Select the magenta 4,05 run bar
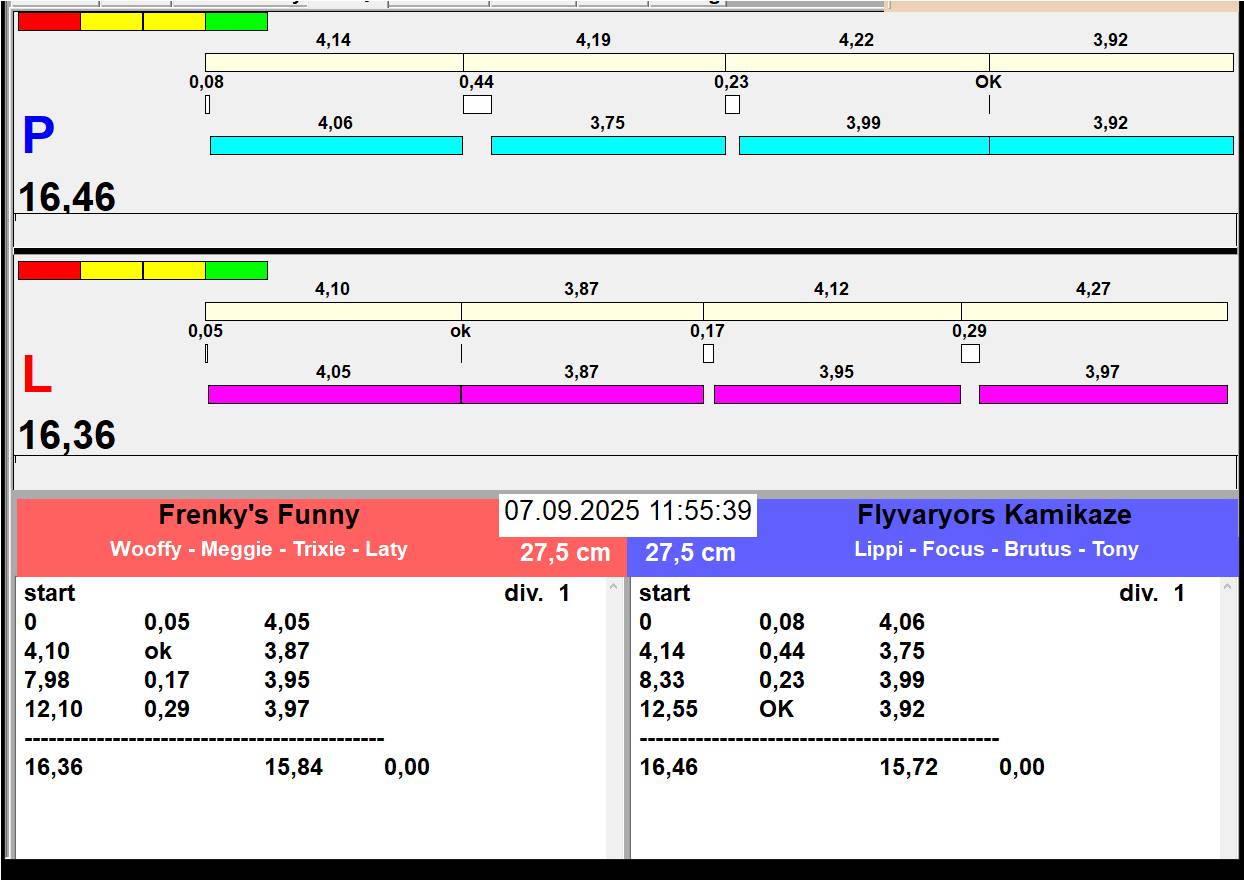 point(334,395)
